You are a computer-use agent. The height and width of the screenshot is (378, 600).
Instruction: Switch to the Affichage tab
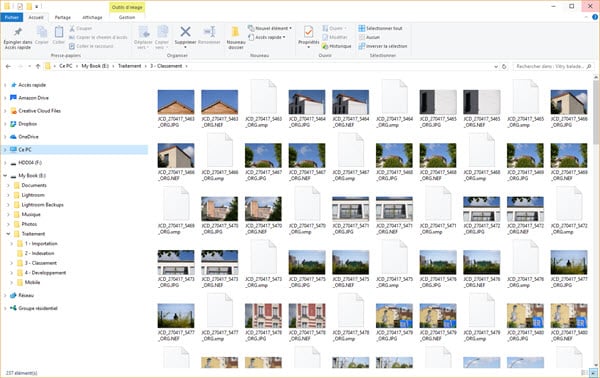pos(92,17)
